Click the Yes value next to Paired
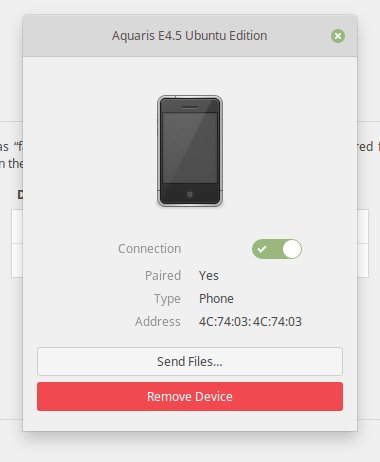380x462 pixels. [209, 276]
